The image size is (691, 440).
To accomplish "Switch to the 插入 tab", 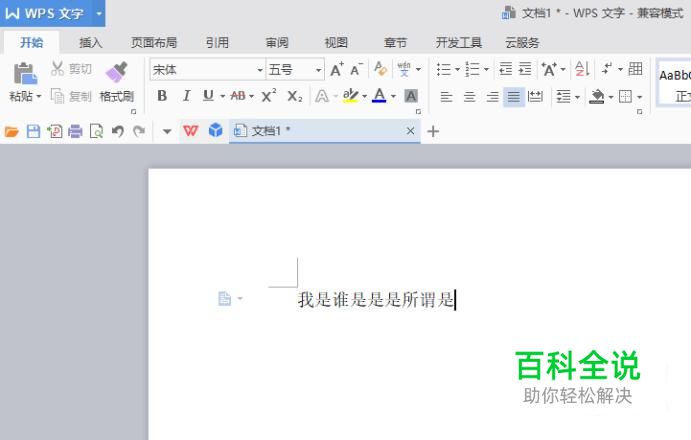I will [91, 42].
